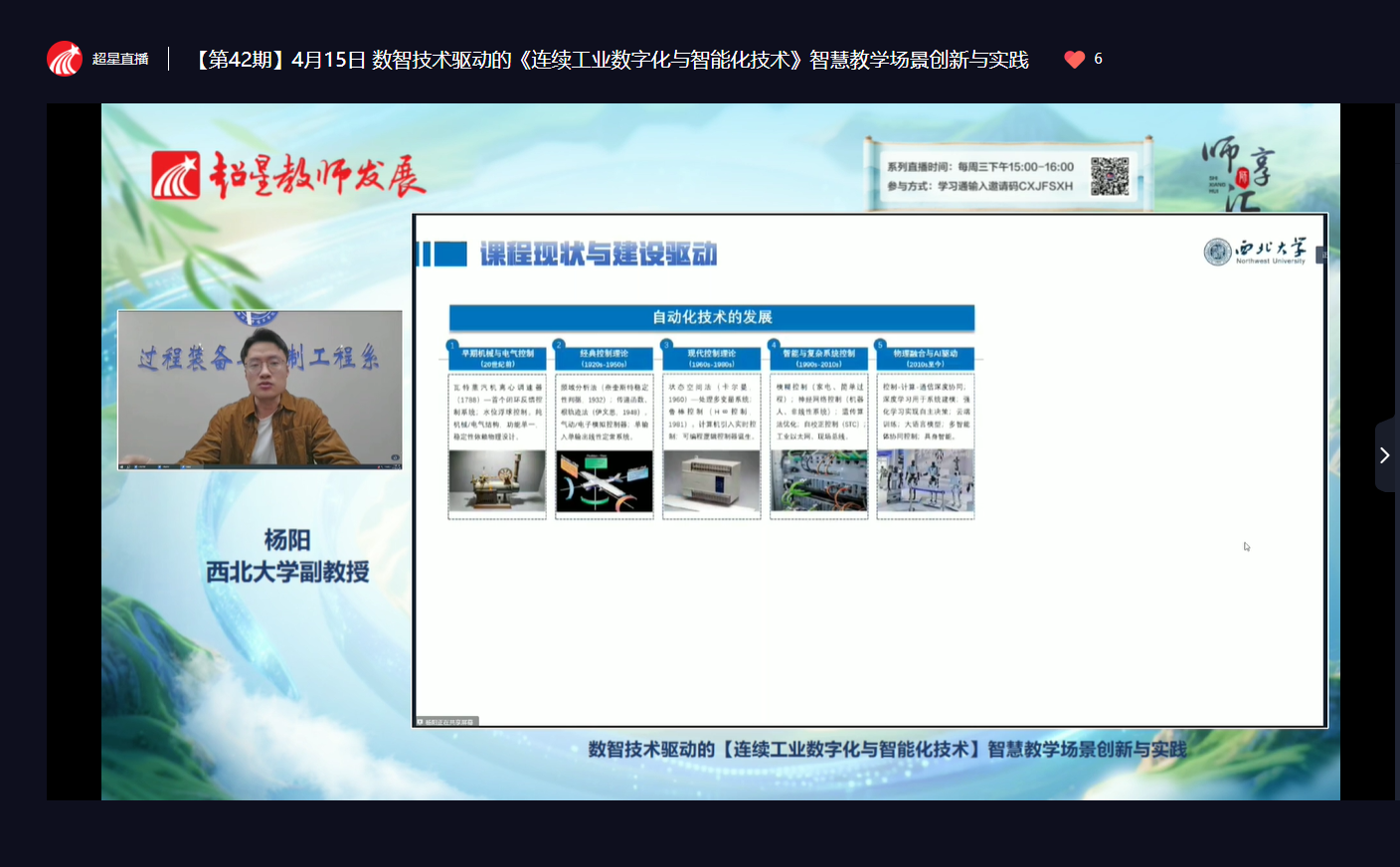Image resolution: width=1400 pixels, height=867 pixels.
Task: Select the 现代控制理论 column header
Action: click(x=711, y=358)
